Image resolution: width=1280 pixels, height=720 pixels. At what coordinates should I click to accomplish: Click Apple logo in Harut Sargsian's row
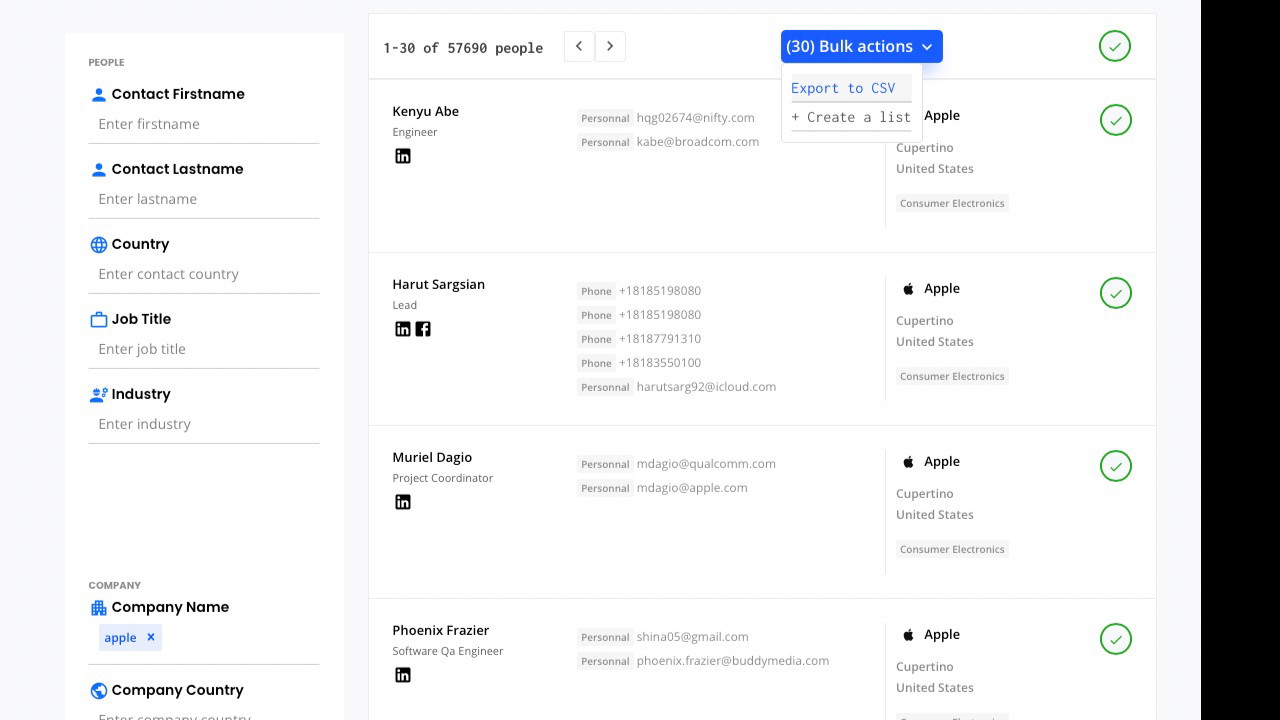(908, 289)
